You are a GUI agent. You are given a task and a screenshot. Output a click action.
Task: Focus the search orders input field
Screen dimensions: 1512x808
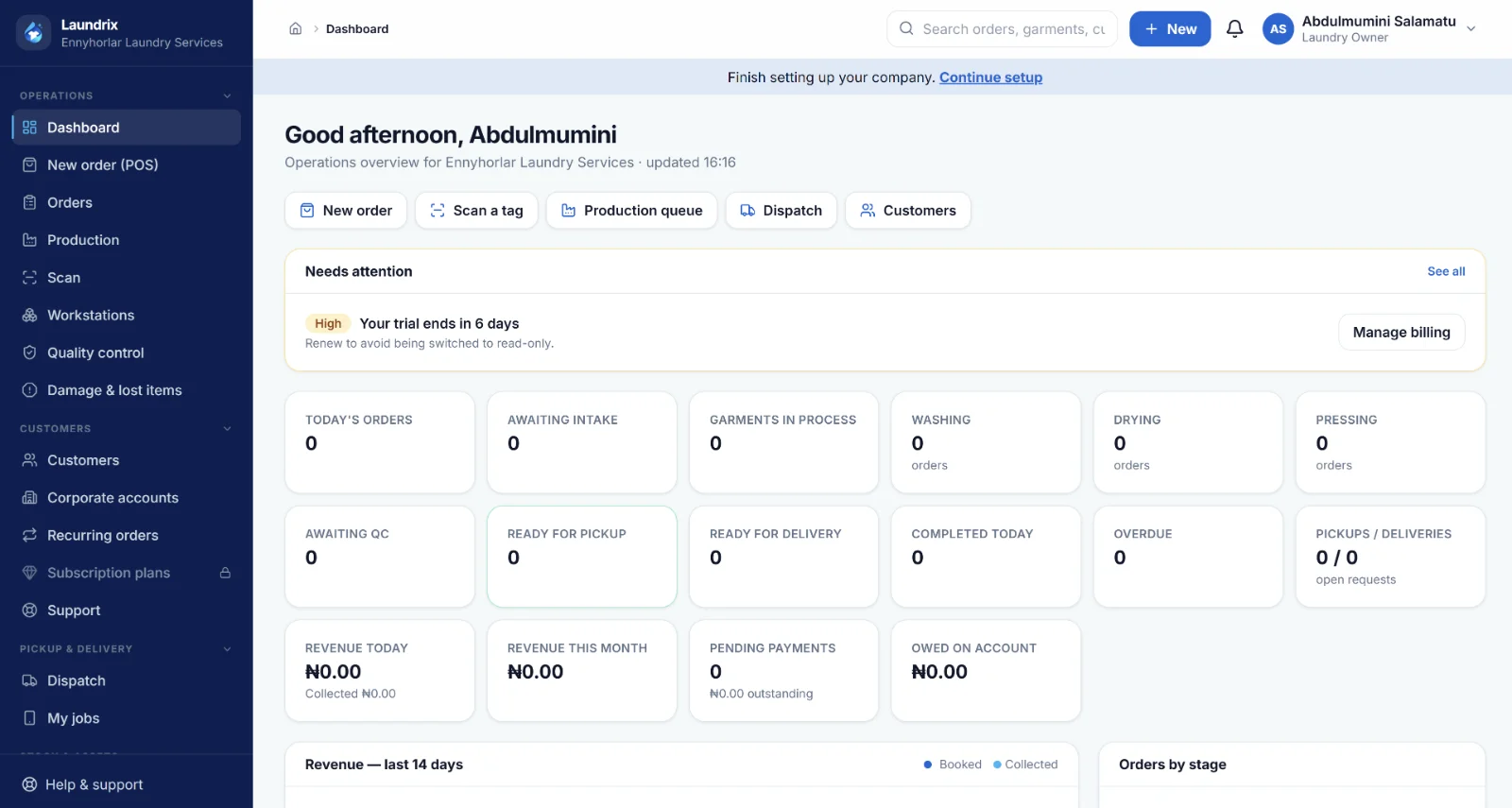(1002, 29)
